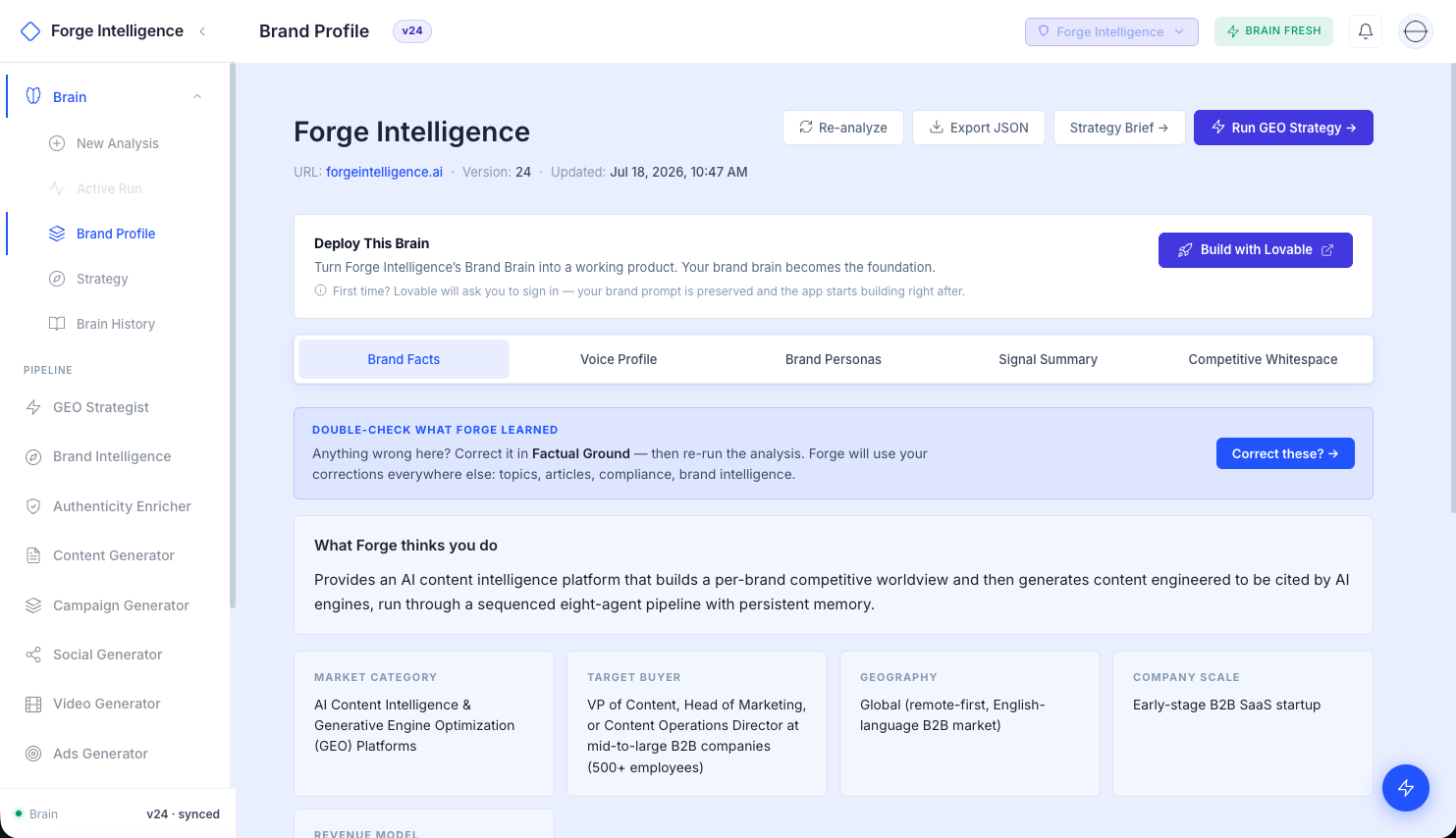The image size is (1456, 838).
Task: Click the GEO Strategist lightning icon
Action: click(x=33, y=407)
